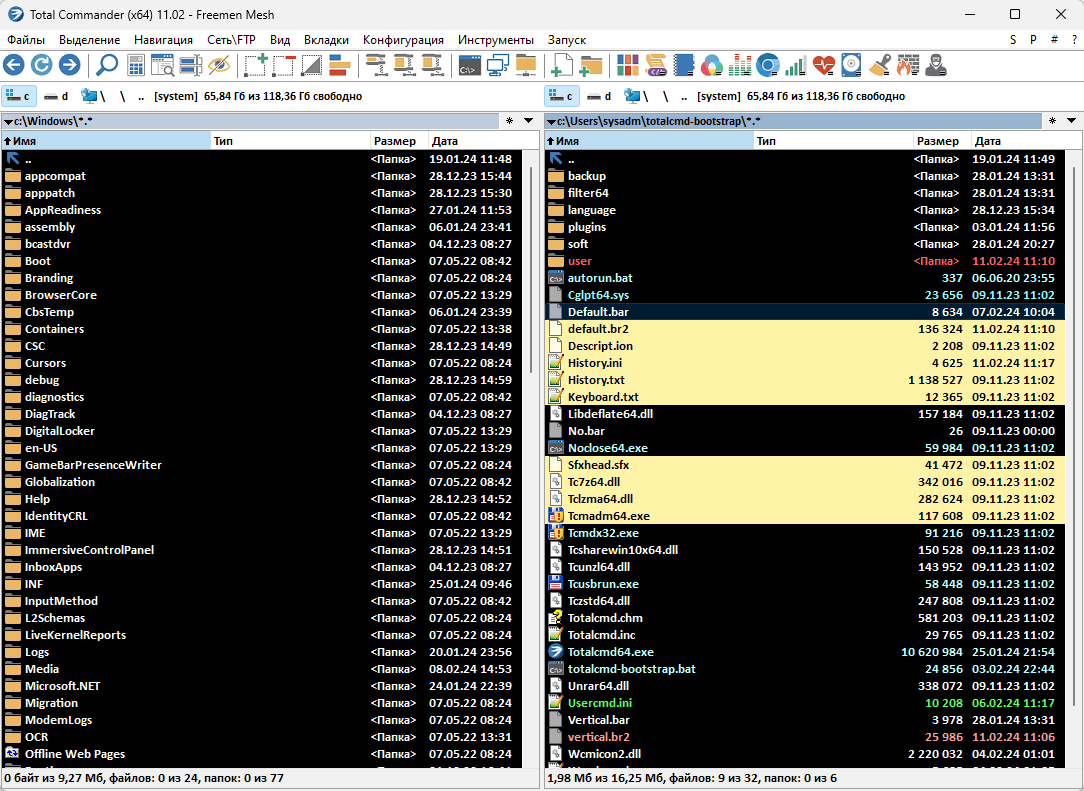
Task: Toggle hidden files with the crossed-eye icon
Action: [219, 66]
